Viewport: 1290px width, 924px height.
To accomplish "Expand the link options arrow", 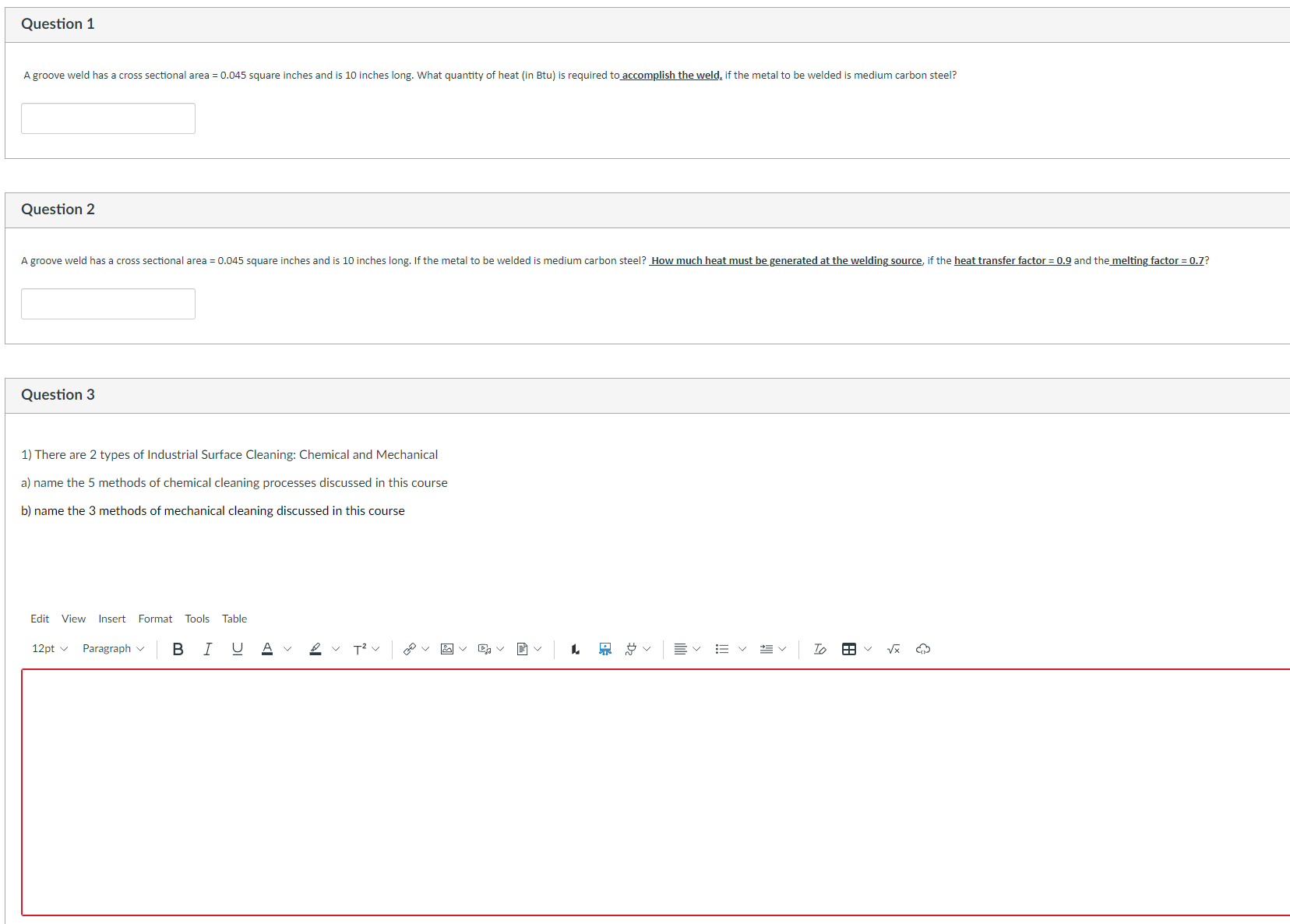I will 425,649.
